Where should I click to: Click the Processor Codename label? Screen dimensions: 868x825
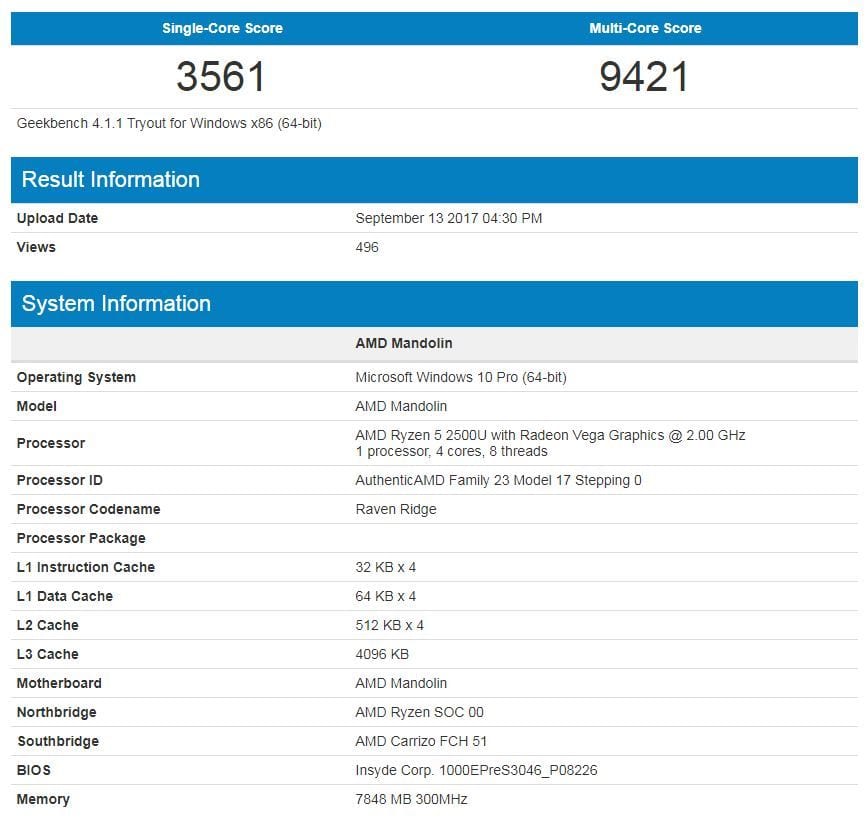pyautogui.click(x=88, y=509)
